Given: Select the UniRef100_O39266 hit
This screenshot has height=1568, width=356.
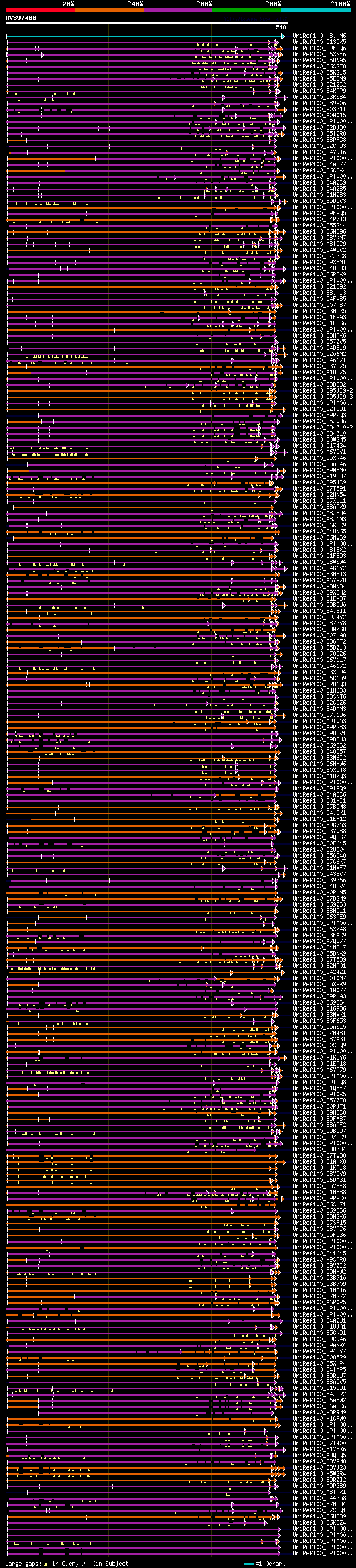Looking at the screenshot, I should click(x=319, y=879).
